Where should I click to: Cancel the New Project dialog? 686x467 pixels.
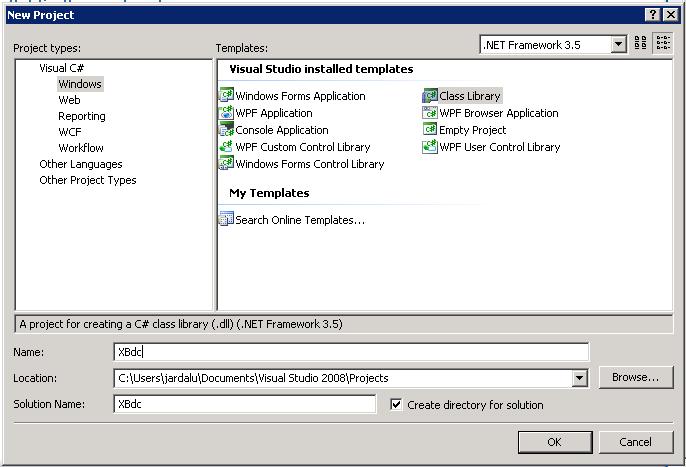635,442
